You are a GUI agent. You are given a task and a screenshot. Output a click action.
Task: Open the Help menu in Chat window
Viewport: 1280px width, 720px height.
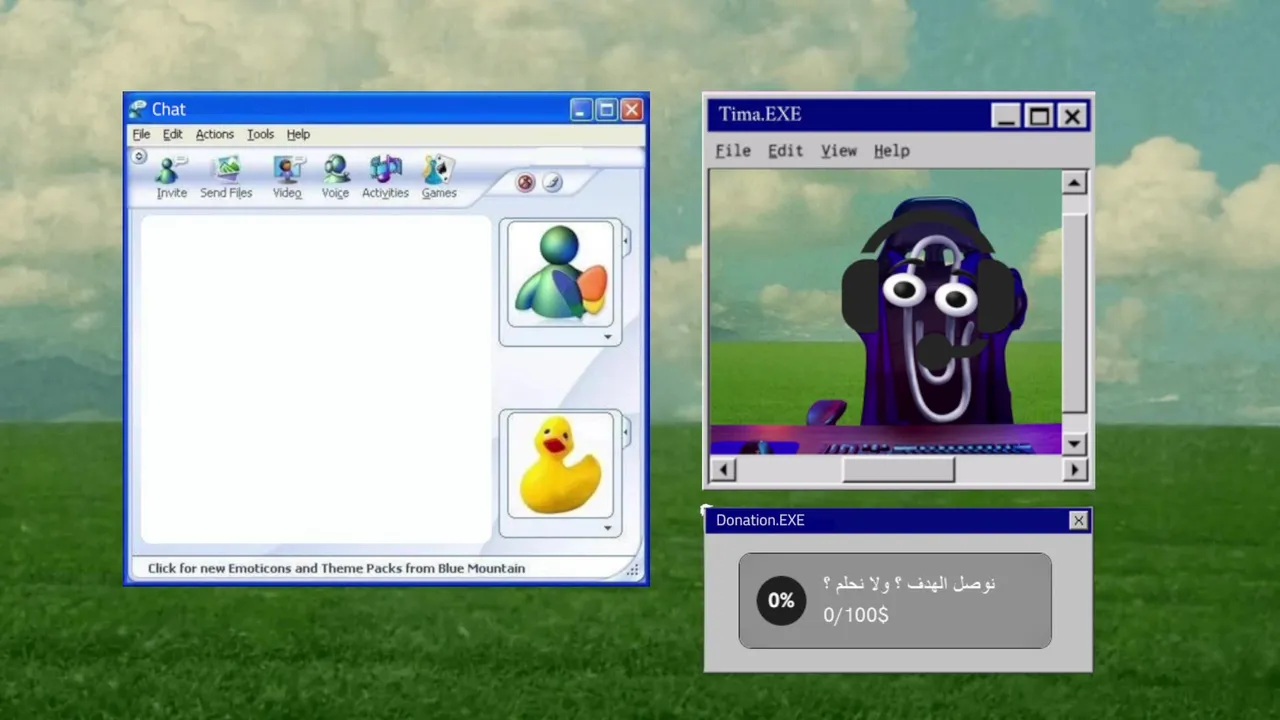click(x=298, y=134)
